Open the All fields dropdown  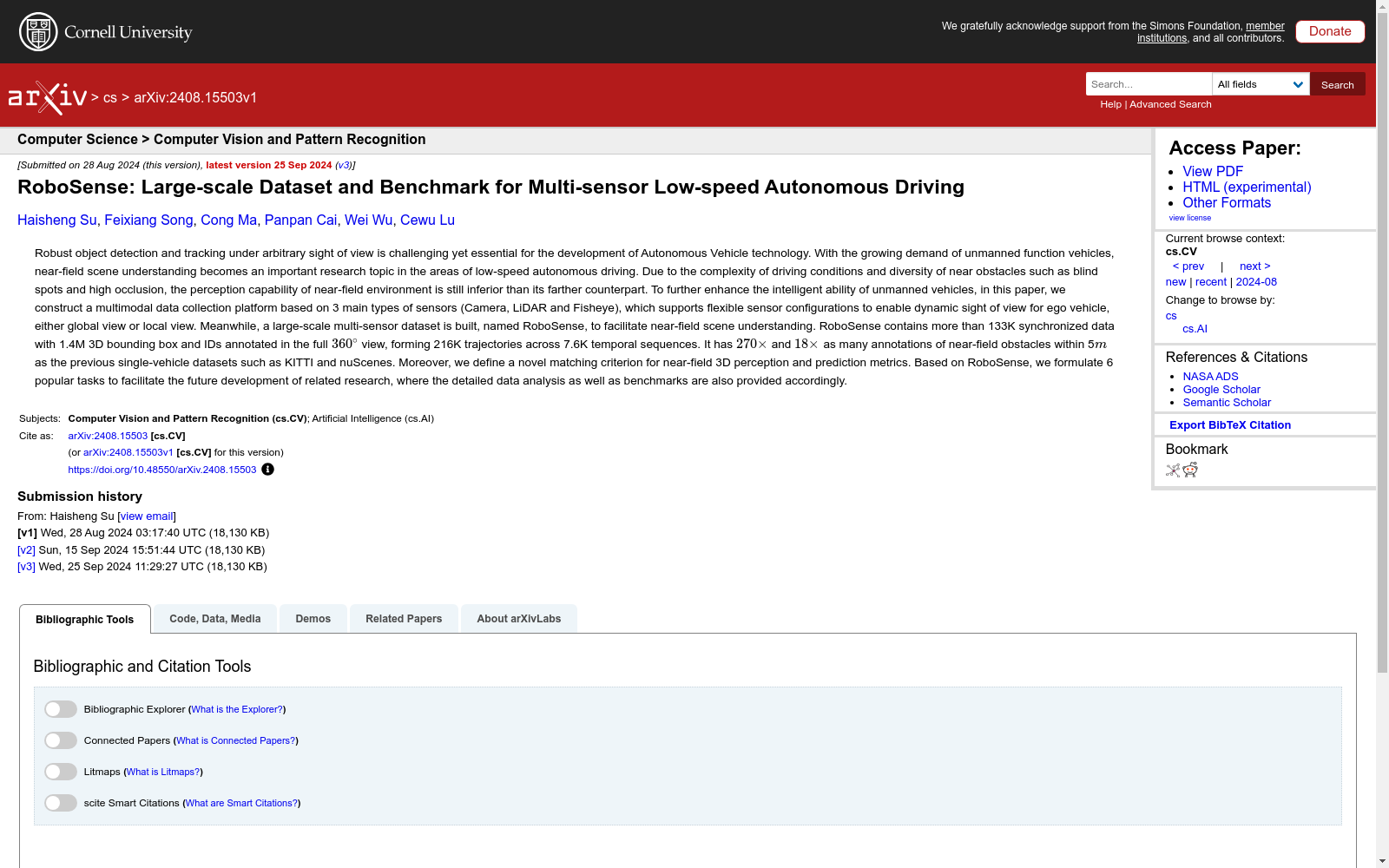[x=1261, y=84]
